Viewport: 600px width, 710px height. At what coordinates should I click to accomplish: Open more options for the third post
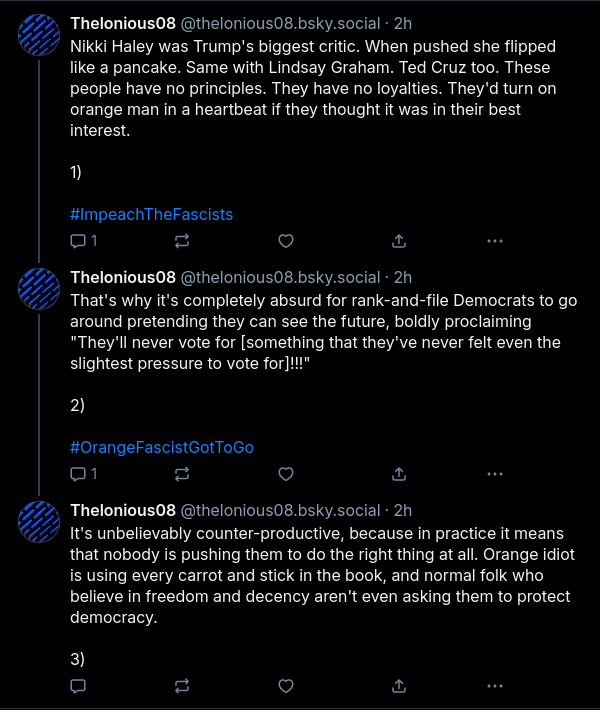495,686
